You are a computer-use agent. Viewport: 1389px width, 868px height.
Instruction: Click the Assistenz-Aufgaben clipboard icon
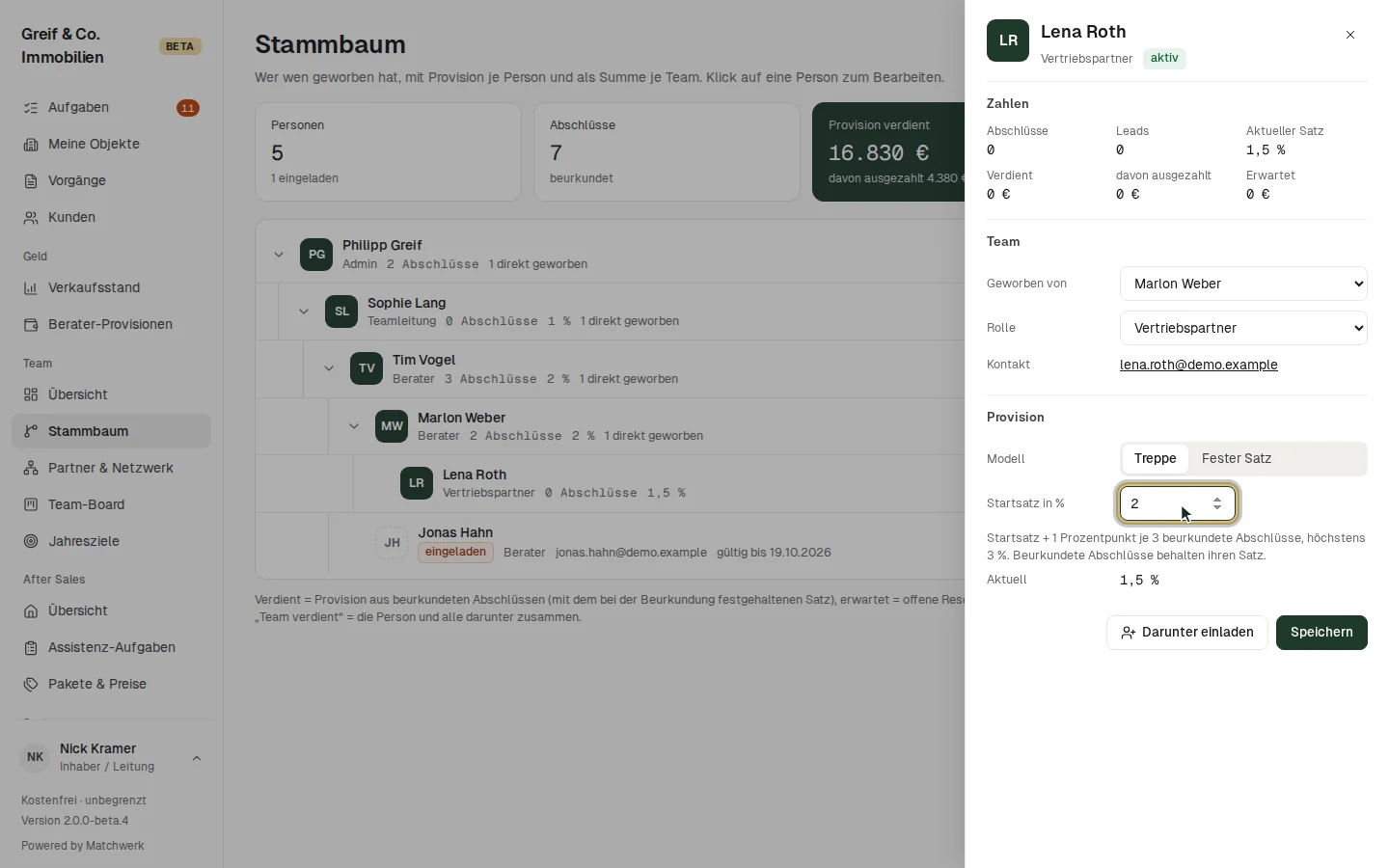[31, 648]
